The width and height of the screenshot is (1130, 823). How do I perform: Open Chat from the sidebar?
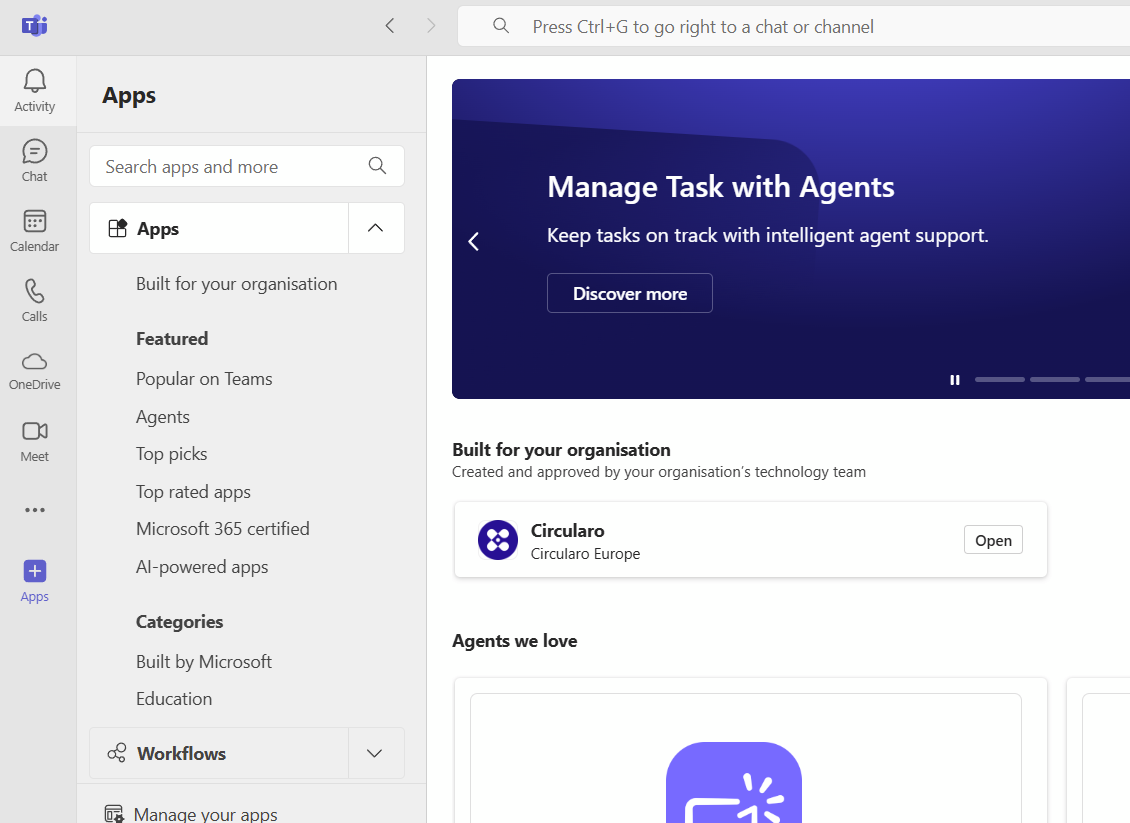click(x=35, y=152)
